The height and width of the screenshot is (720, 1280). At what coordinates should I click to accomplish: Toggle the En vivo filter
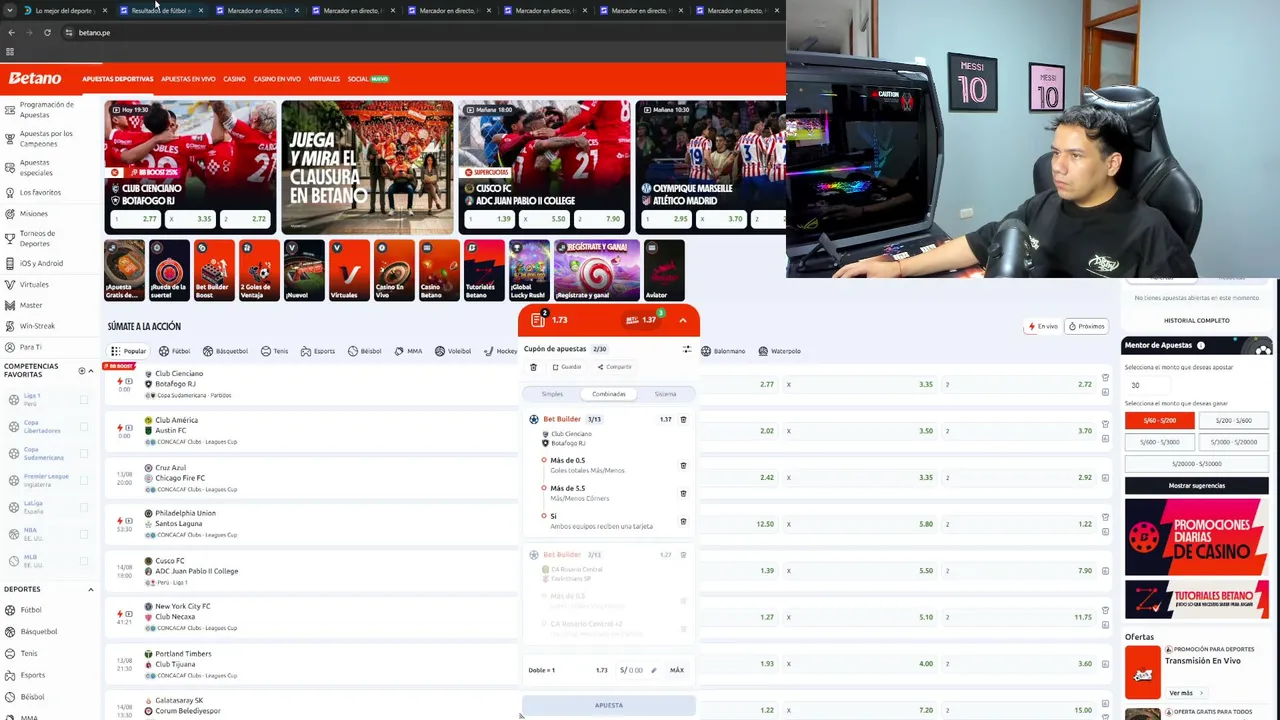pos(1043,326)
